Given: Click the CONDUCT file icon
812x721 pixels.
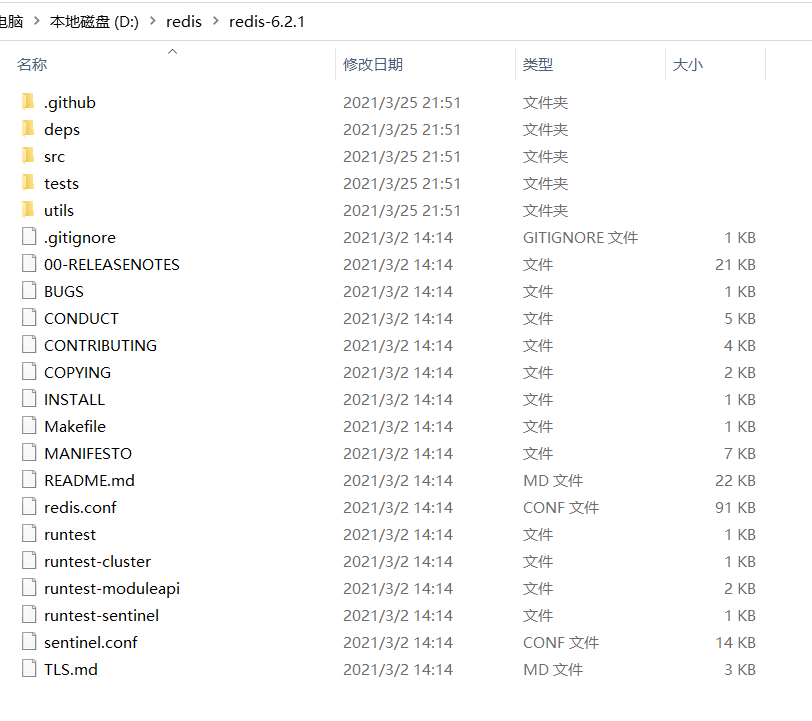Looking at the screenshot, I should click(x=29, y=317).
